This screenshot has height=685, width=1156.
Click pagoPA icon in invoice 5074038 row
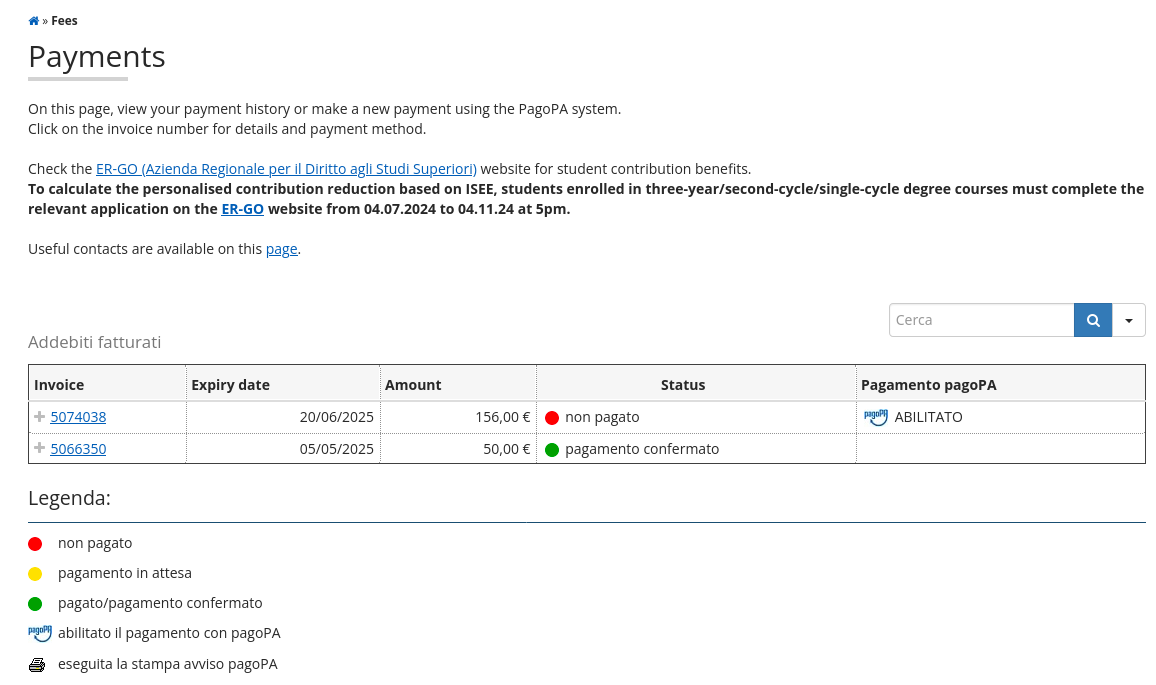point(876,417)
